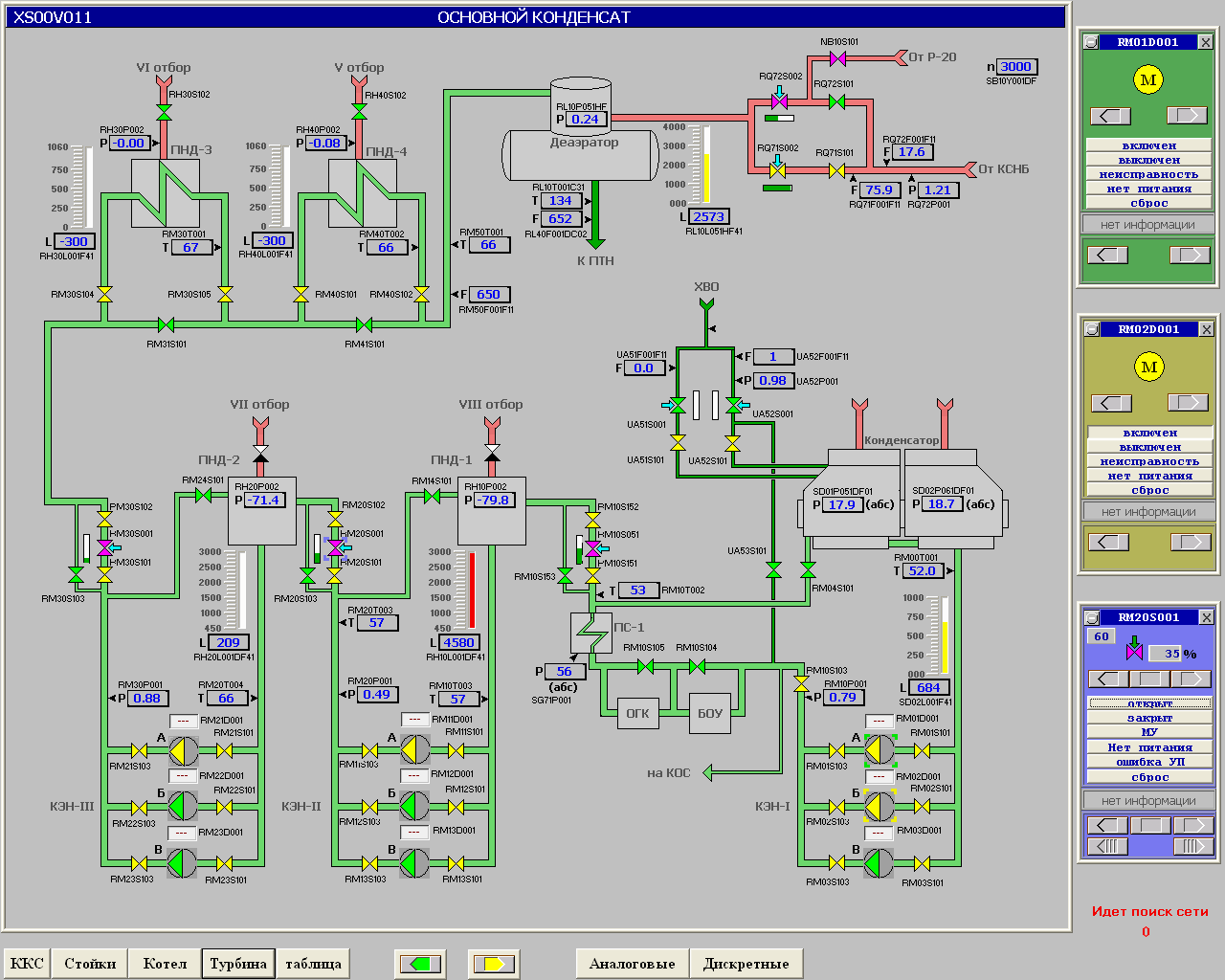The image size is (1225, 980).
Task: Select pump В in the КЭН-I group
Action: pos(880,863)
